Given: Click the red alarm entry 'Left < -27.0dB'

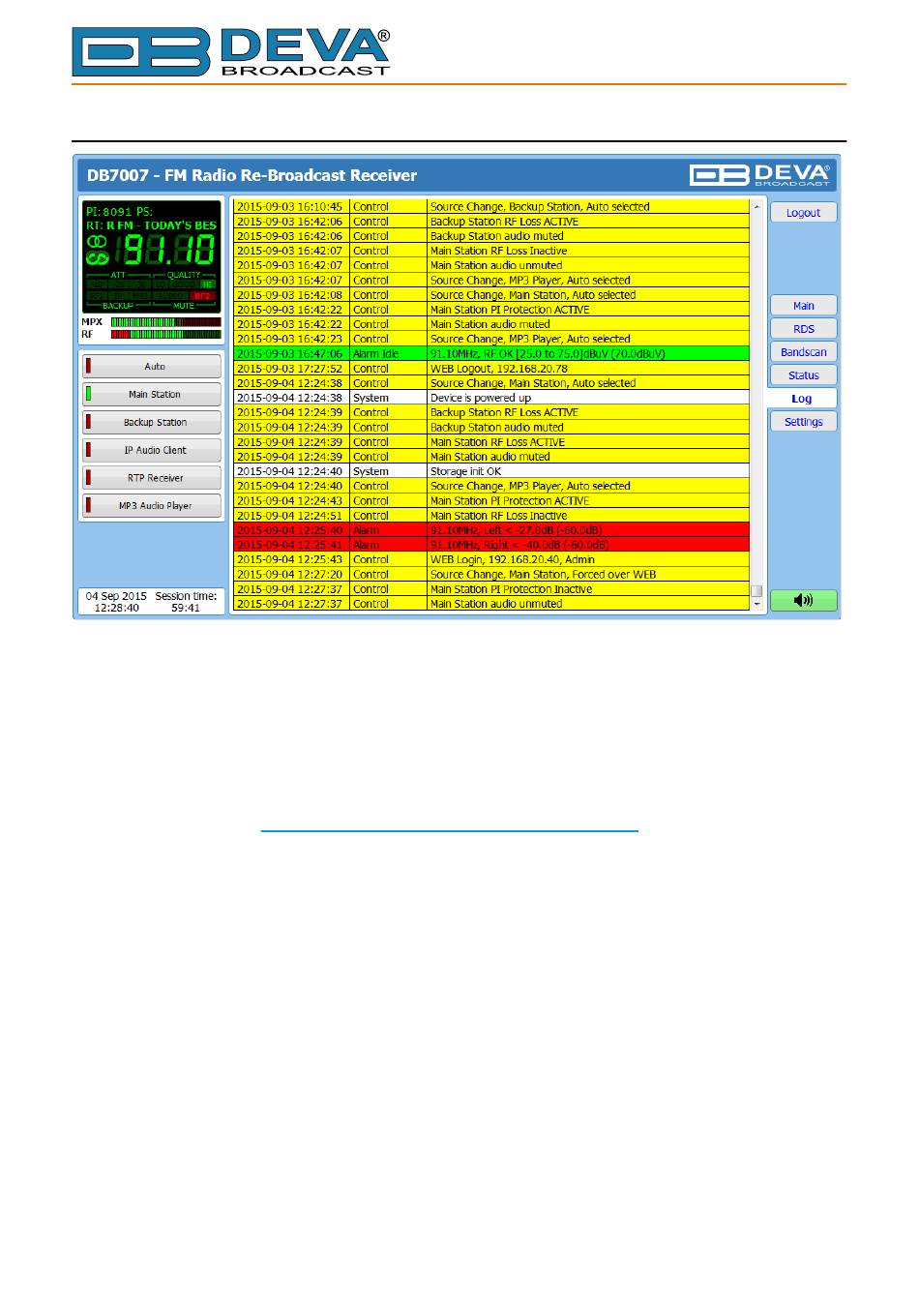Looking at the screenshot, I should pos(491,530).
